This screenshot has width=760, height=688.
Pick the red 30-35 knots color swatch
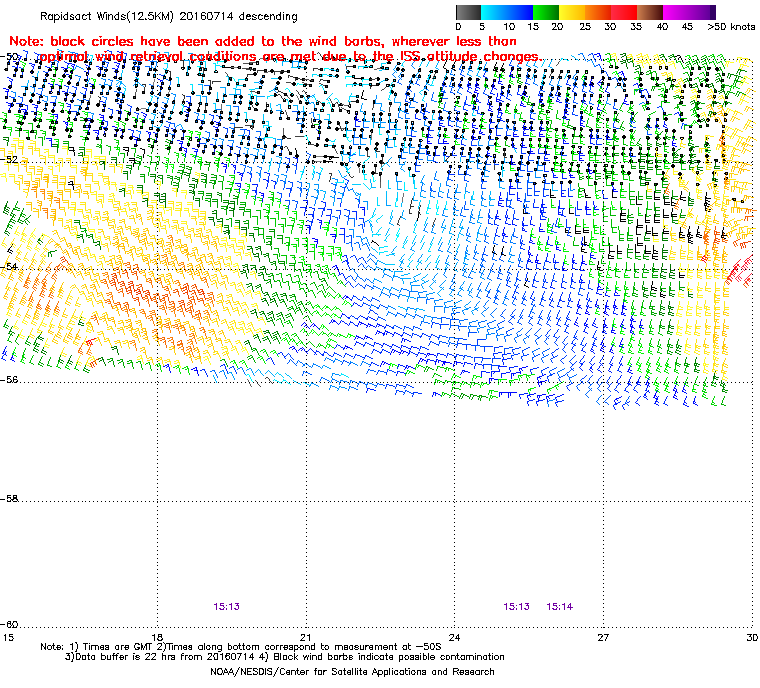coord(624,12)
